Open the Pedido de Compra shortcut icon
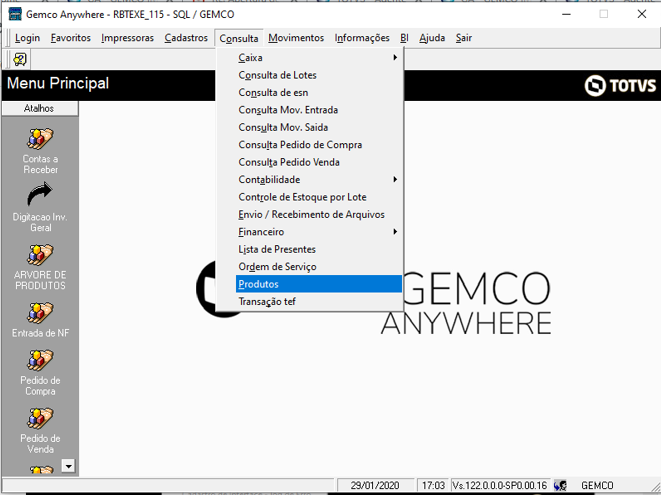This screenshot has height=495, width=661. point(40,360)
